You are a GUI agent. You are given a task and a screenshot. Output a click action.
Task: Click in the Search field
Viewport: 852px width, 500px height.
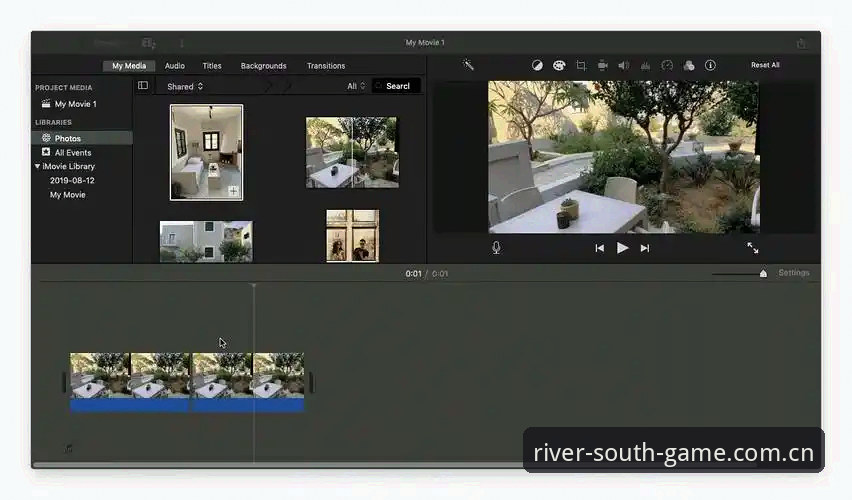[x=397, y=86]
